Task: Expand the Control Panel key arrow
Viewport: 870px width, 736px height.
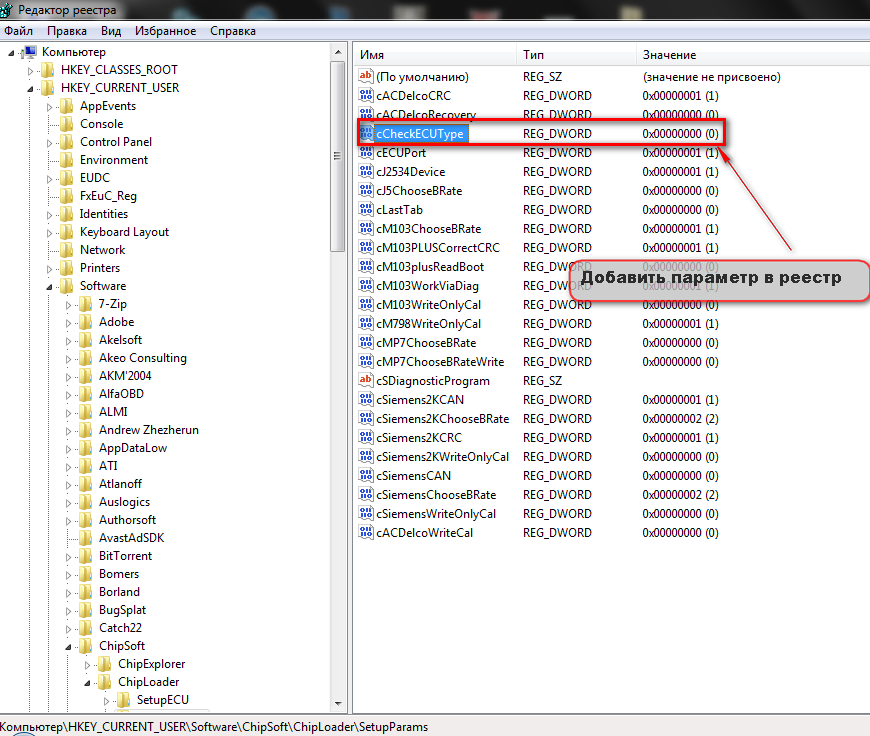Action: (x=51, y=143)
